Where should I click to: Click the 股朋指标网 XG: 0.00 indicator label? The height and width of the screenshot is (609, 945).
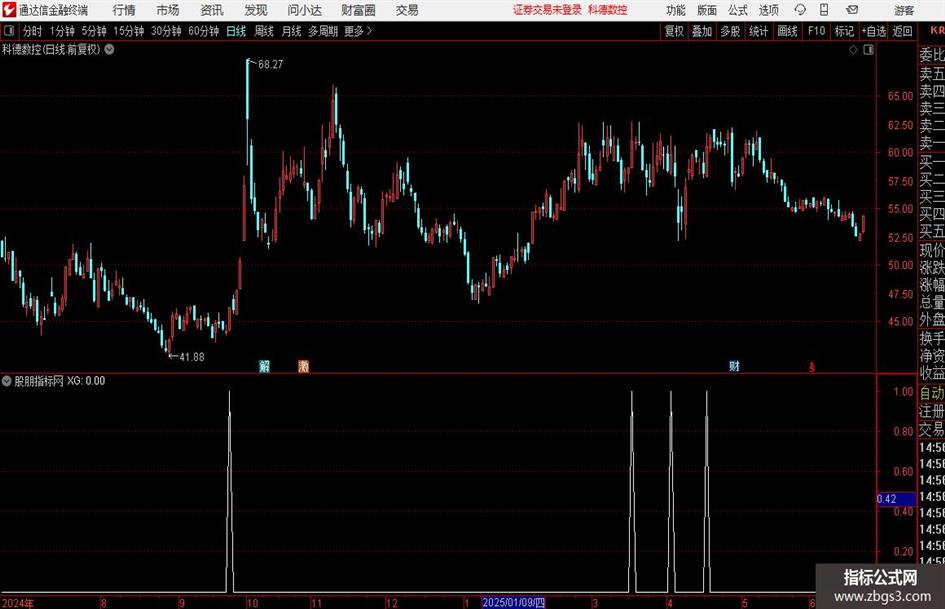coord(60,381)
